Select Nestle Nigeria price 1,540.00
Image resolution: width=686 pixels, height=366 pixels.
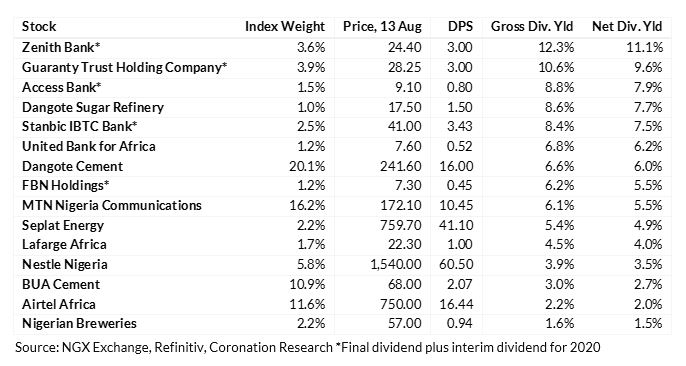pyautogui.click(x=396, y=265)
